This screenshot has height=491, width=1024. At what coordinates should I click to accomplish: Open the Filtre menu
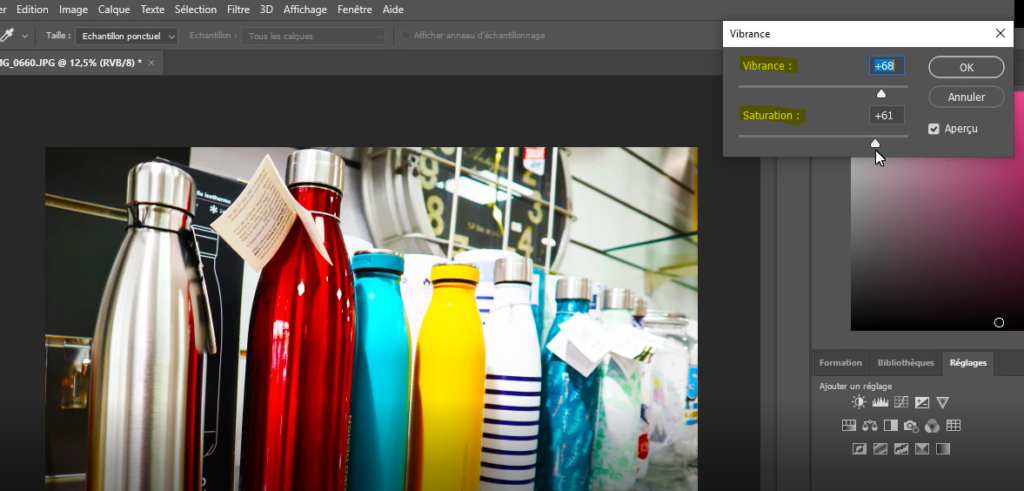click(x=238, y=9)
